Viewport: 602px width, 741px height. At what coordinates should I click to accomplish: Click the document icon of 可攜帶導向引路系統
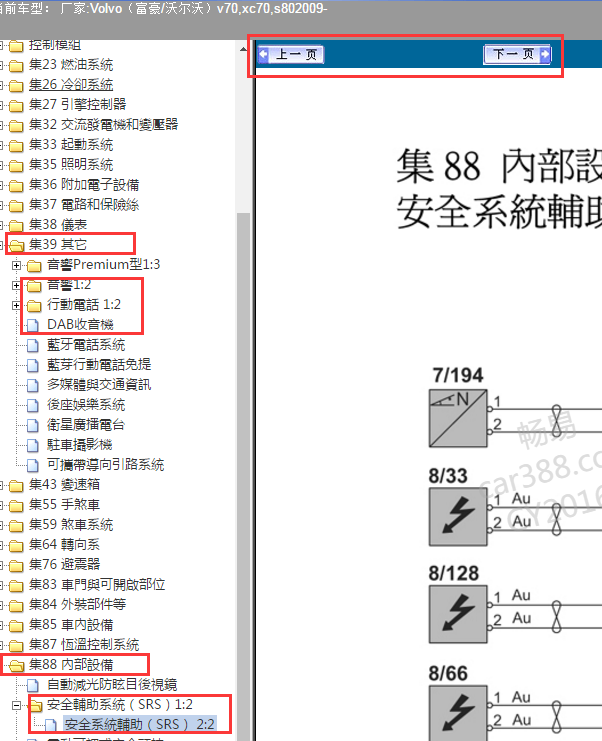coord(33,465)
